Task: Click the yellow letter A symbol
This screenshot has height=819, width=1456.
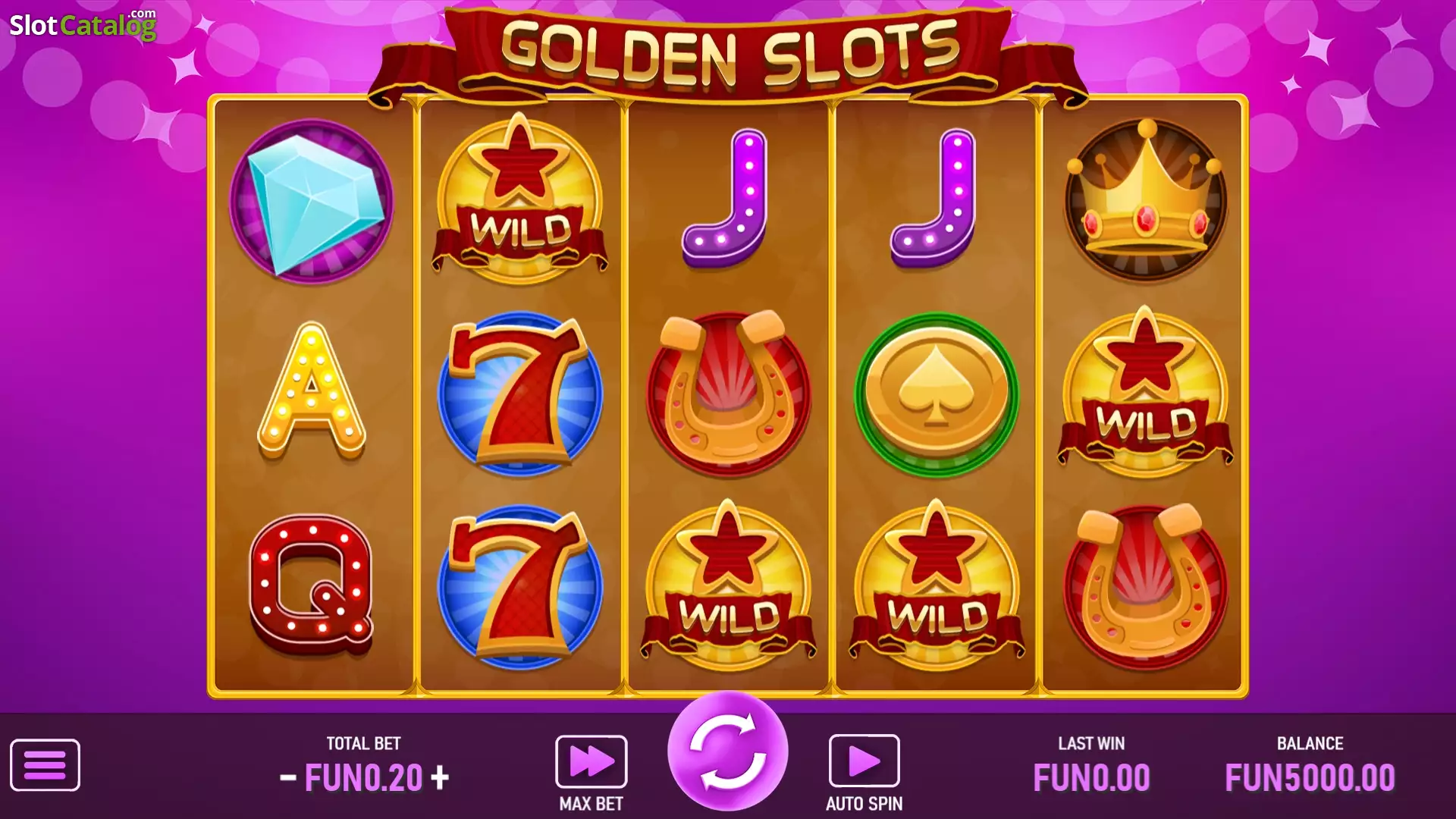Action: 312,391
